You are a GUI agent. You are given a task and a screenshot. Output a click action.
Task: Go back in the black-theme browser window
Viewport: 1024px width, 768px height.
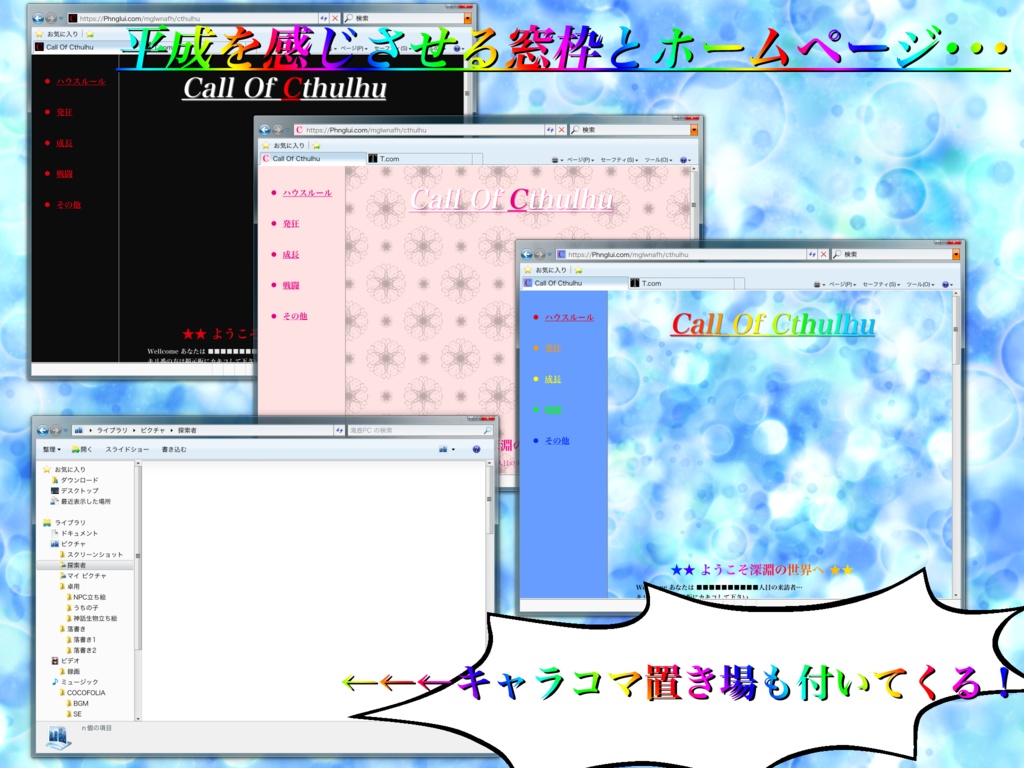point(38,18)
